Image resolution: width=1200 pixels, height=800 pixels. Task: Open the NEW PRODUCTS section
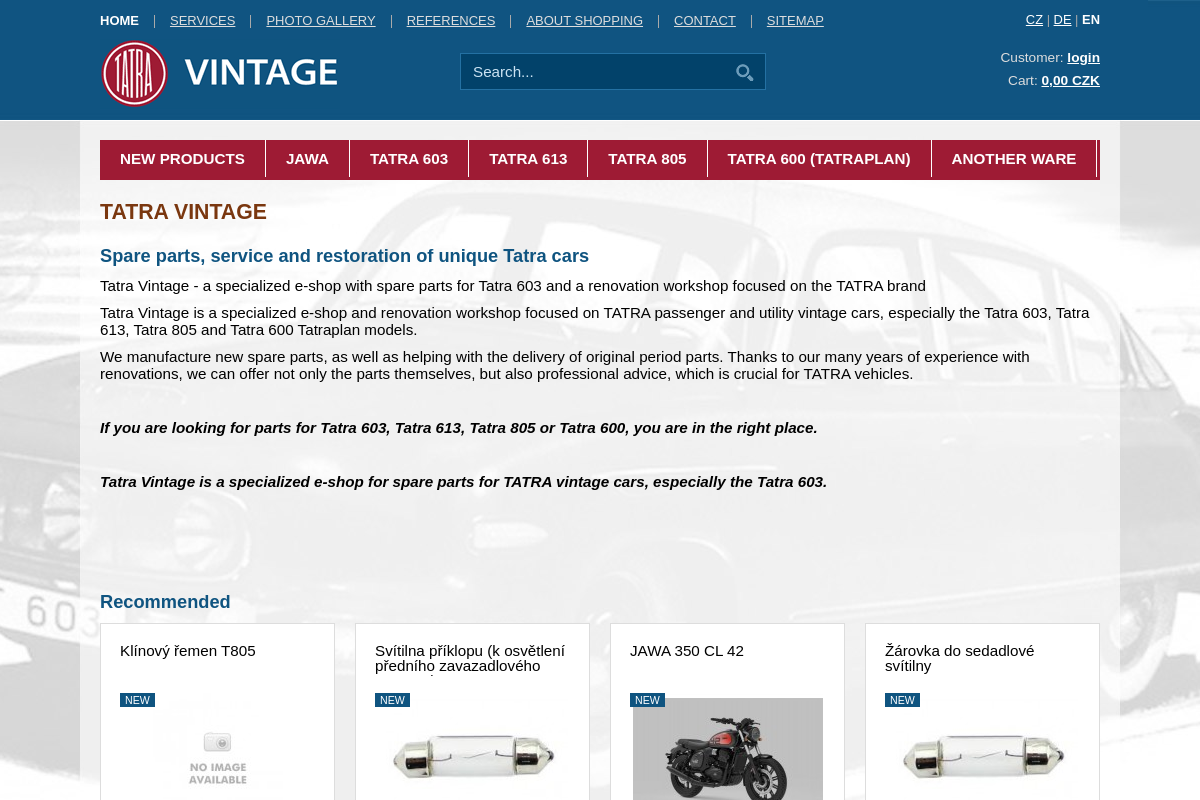(182, 158)
